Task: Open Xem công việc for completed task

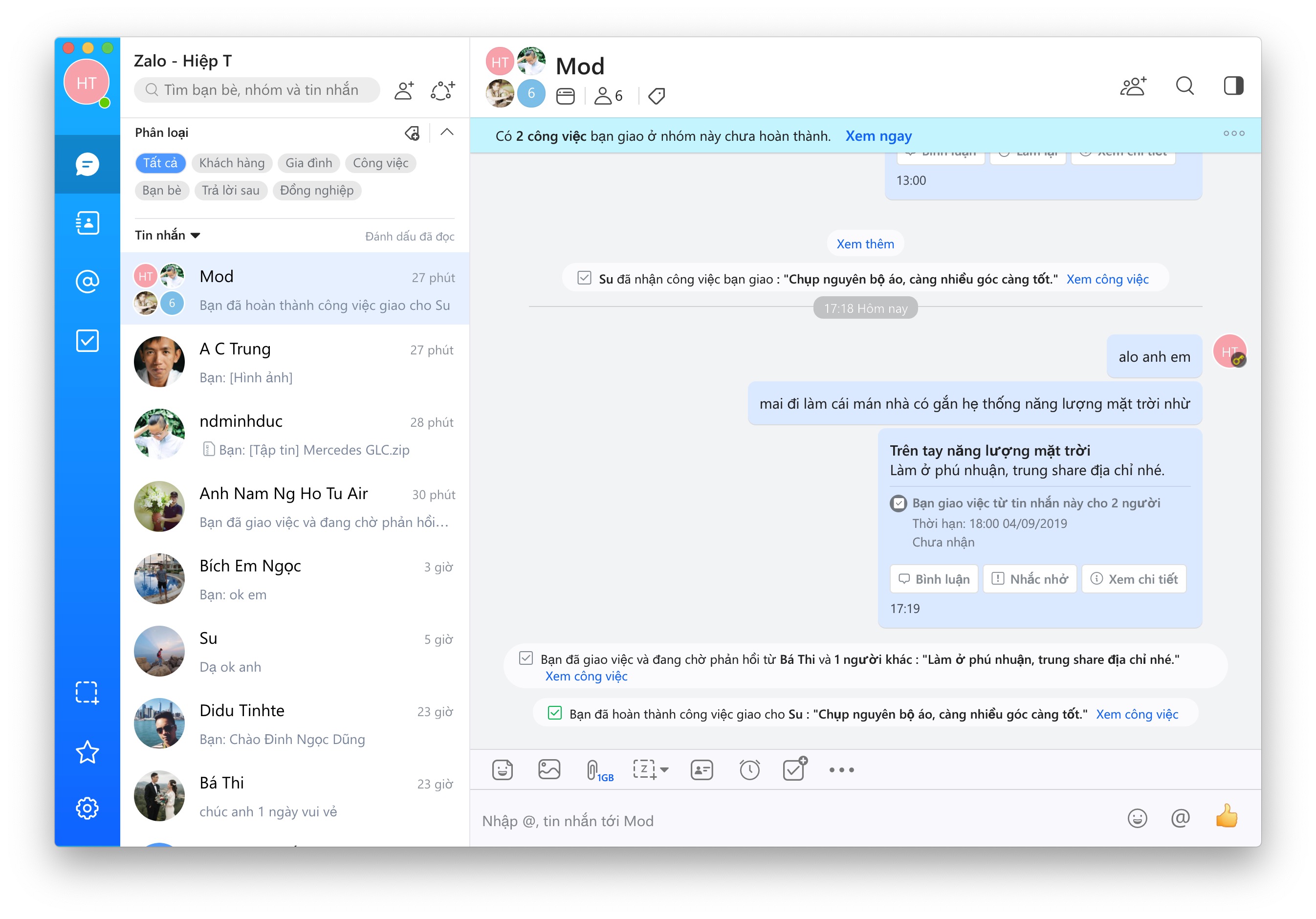Action: (1137, 714)
